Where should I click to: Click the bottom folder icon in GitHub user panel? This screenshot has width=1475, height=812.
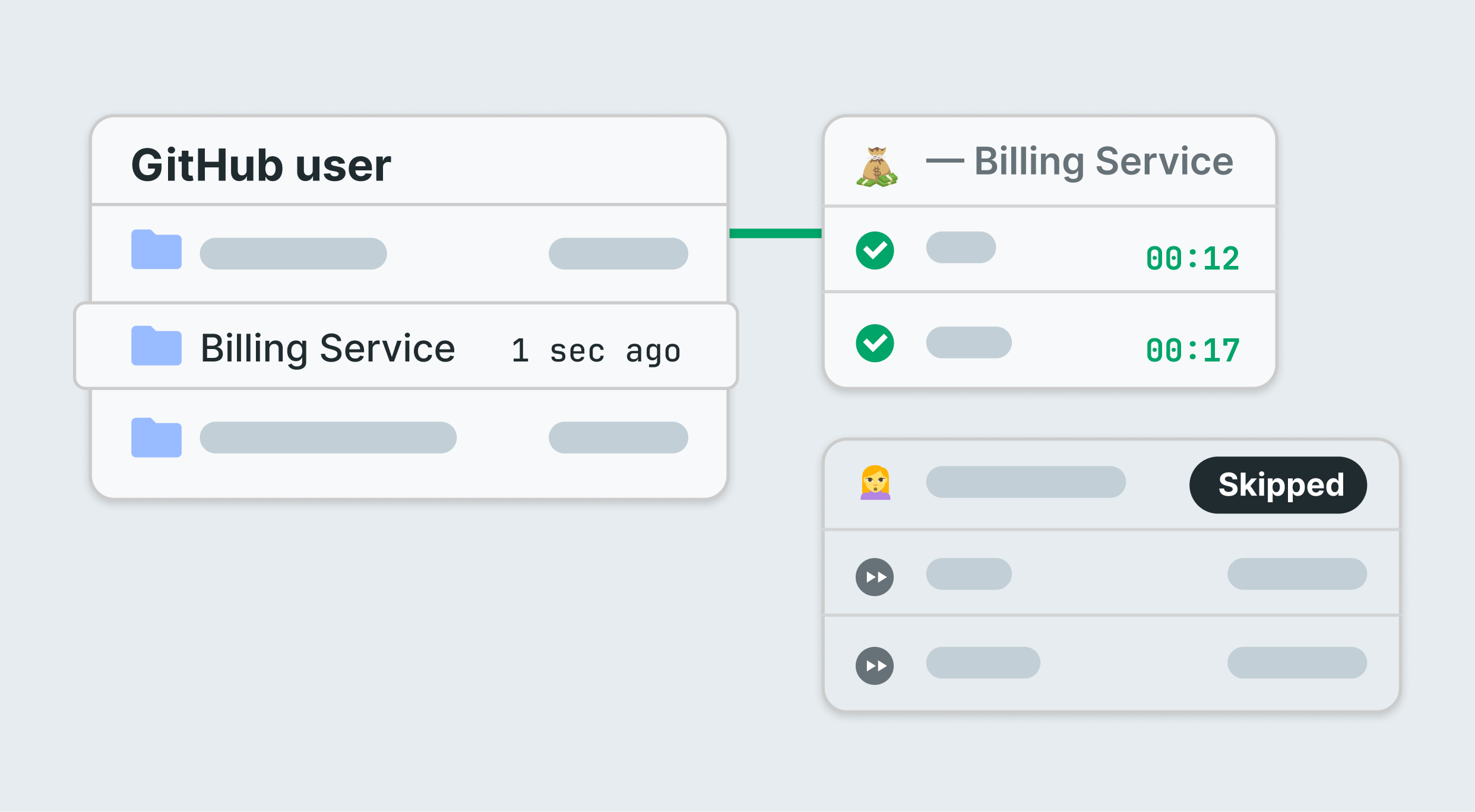[156, 437]
